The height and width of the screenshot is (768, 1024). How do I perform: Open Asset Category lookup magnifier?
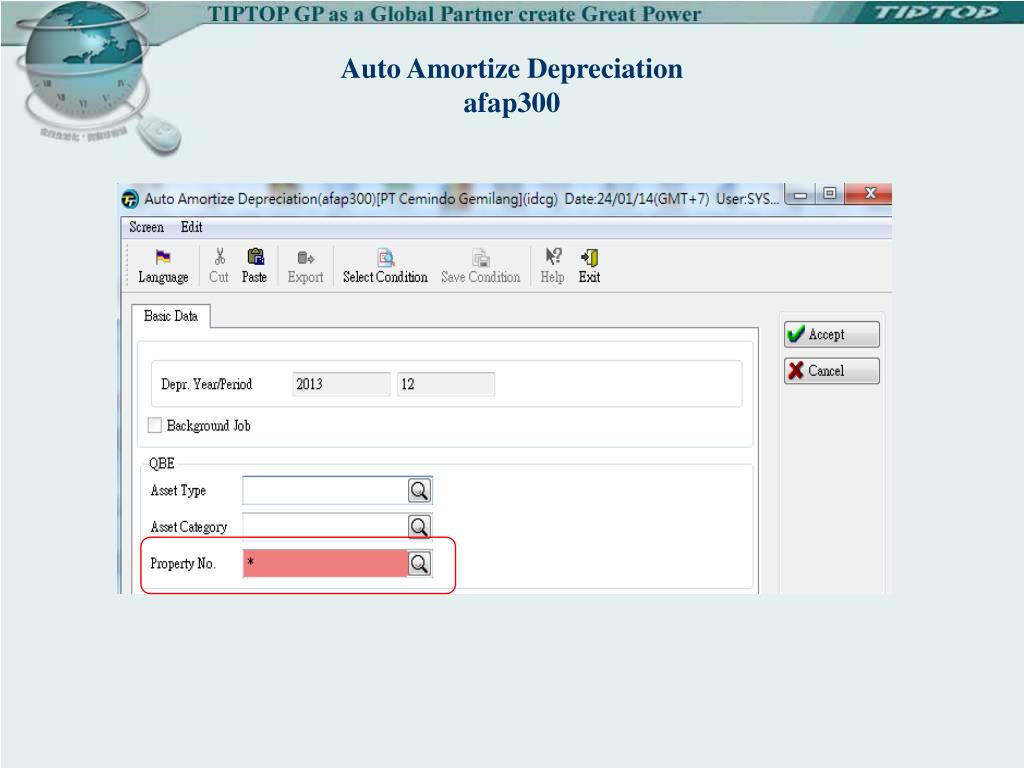click(x=419, y=526)
